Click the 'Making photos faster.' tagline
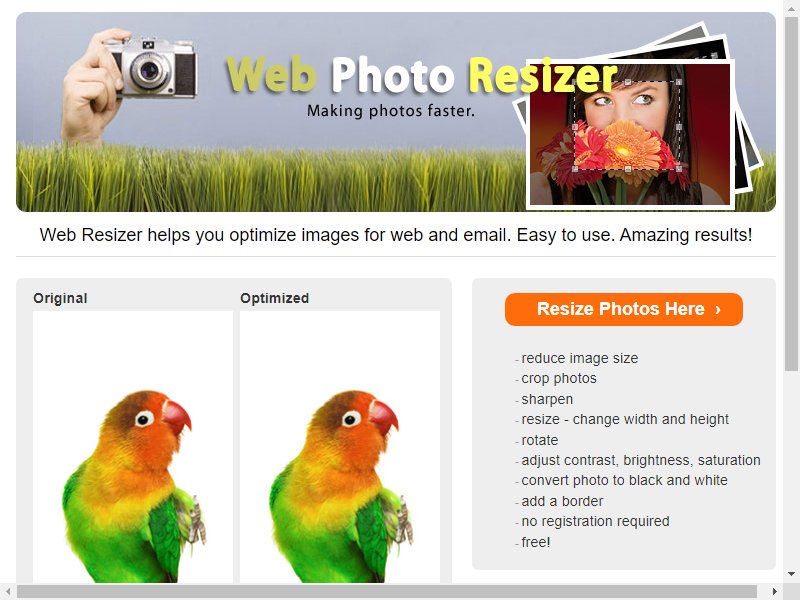This screenshot has width=800, height=600. [391, 111]
